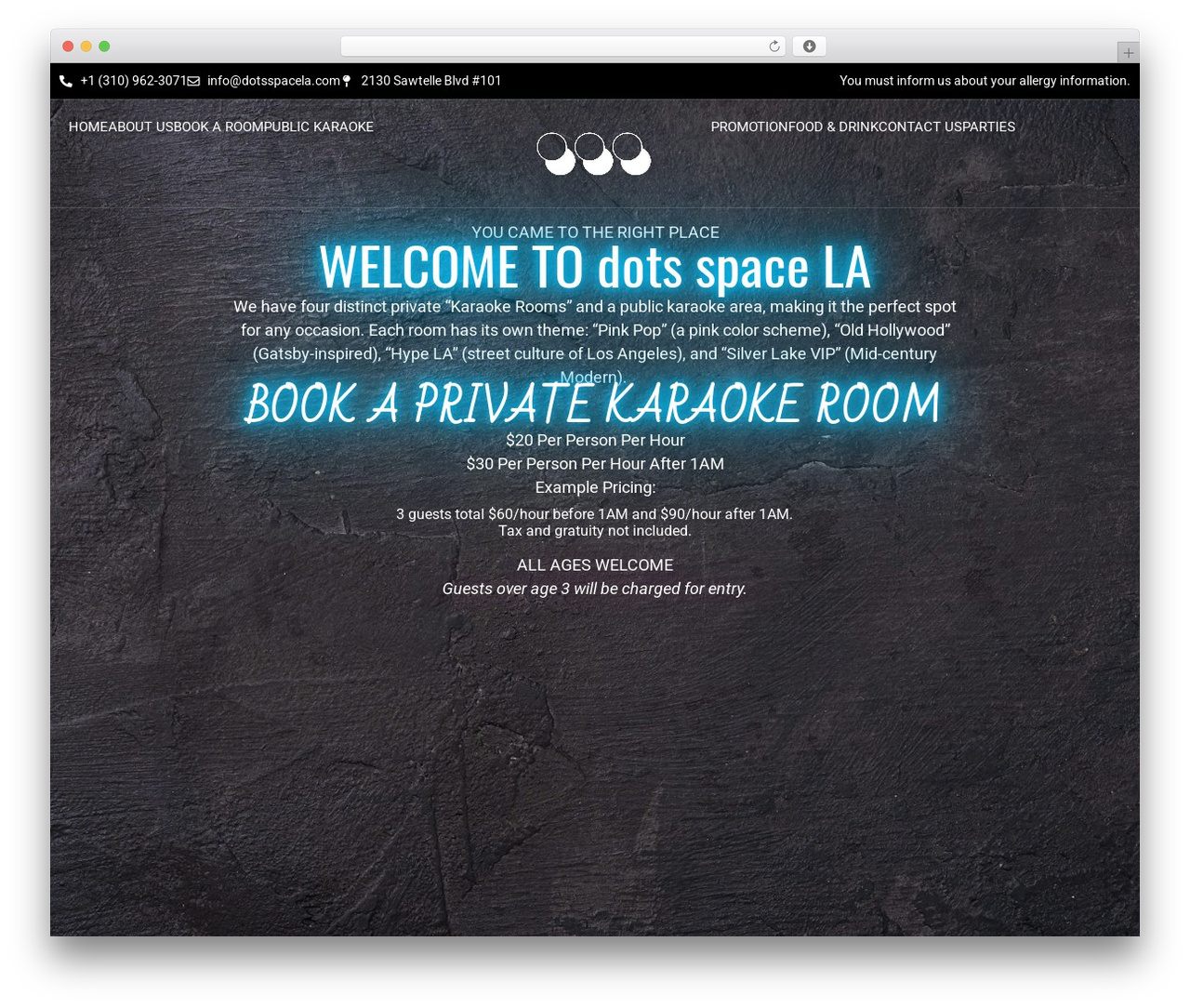Click the phone icon in top bar
The image size is (1190, 1008).
pos(66,81)
